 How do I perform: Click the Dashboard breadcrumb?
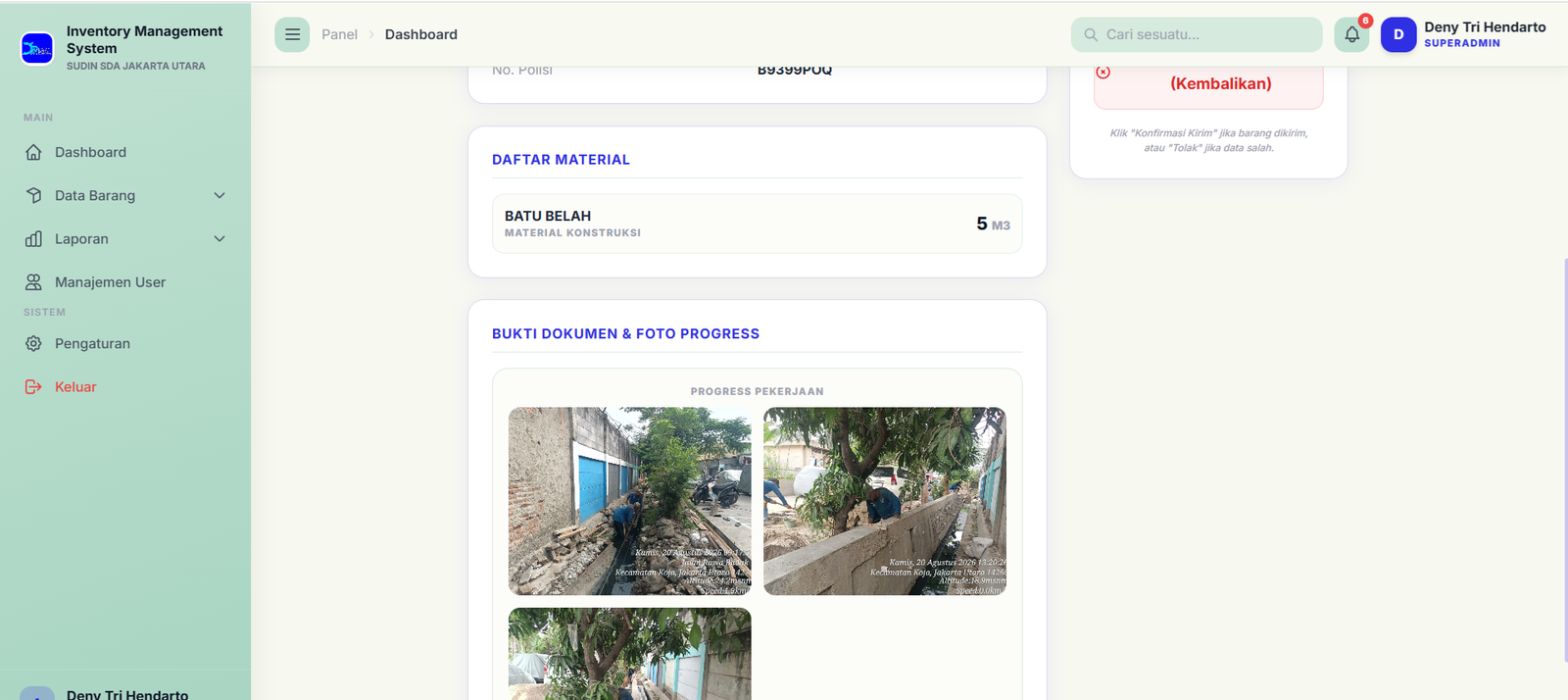421,34
